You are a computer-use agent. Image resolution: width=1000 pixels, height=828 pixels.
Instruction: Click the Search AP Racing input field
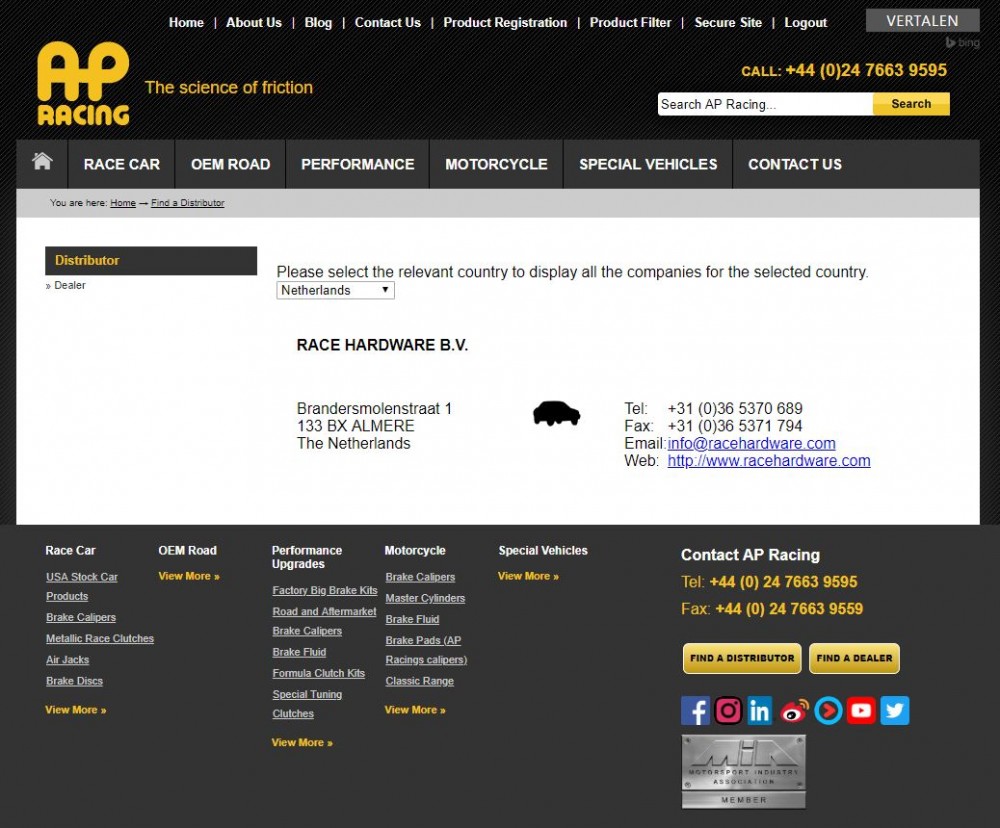click(x=765, y=104)
